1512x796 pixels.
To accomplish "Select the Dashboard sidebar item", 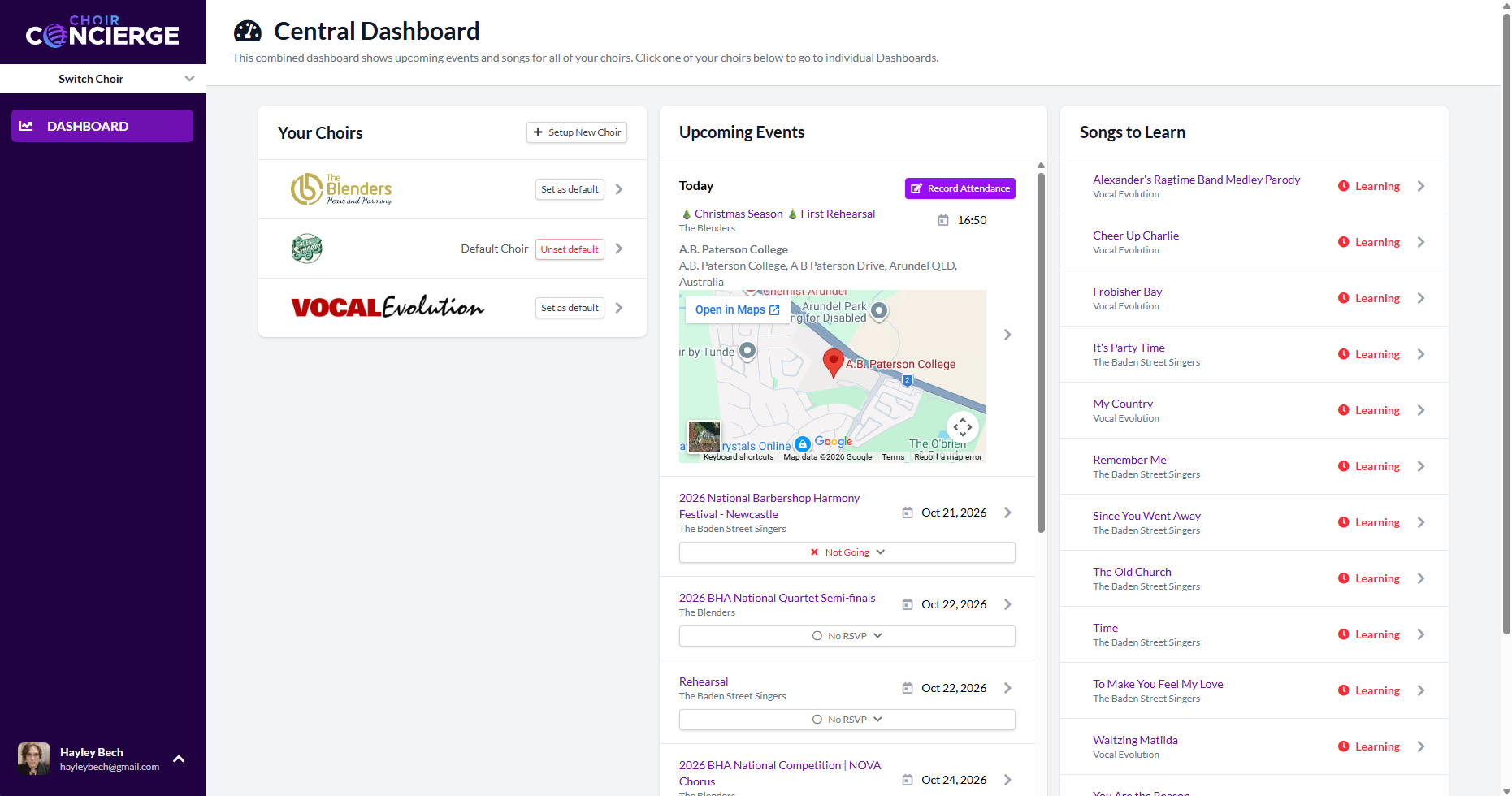I will (x=102, y=126).
